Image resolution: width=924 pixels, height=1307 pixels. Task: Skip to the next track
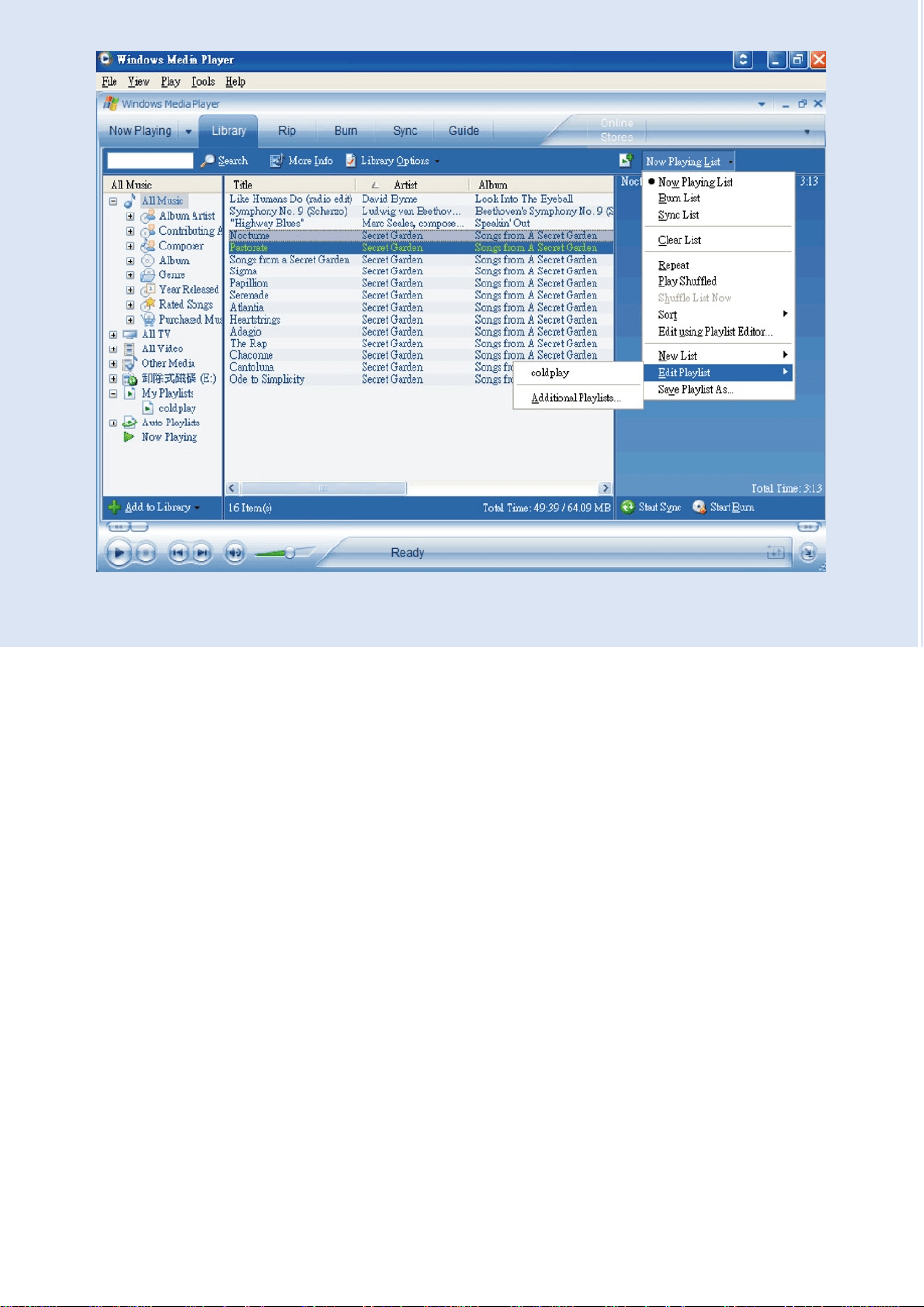tap(201, 553)
